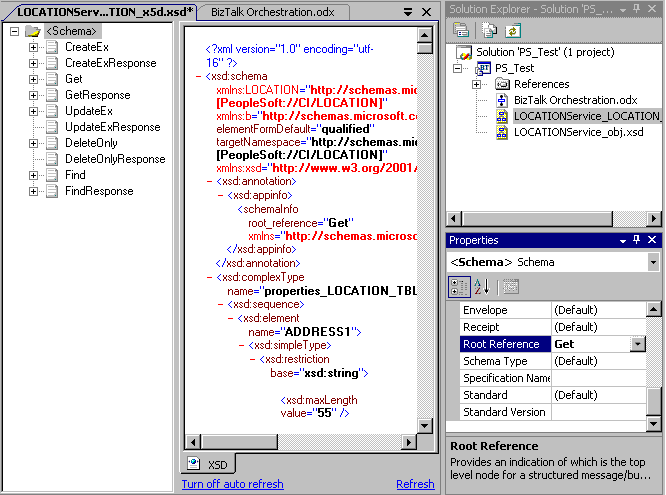666x495 pixels.
Task: Click the GetResponse node document icon
Action: click(52, 95)
